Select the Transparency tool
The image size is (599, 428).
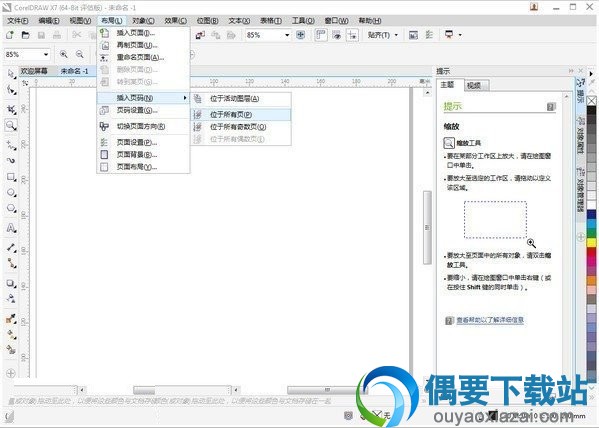tap(11, 298)
